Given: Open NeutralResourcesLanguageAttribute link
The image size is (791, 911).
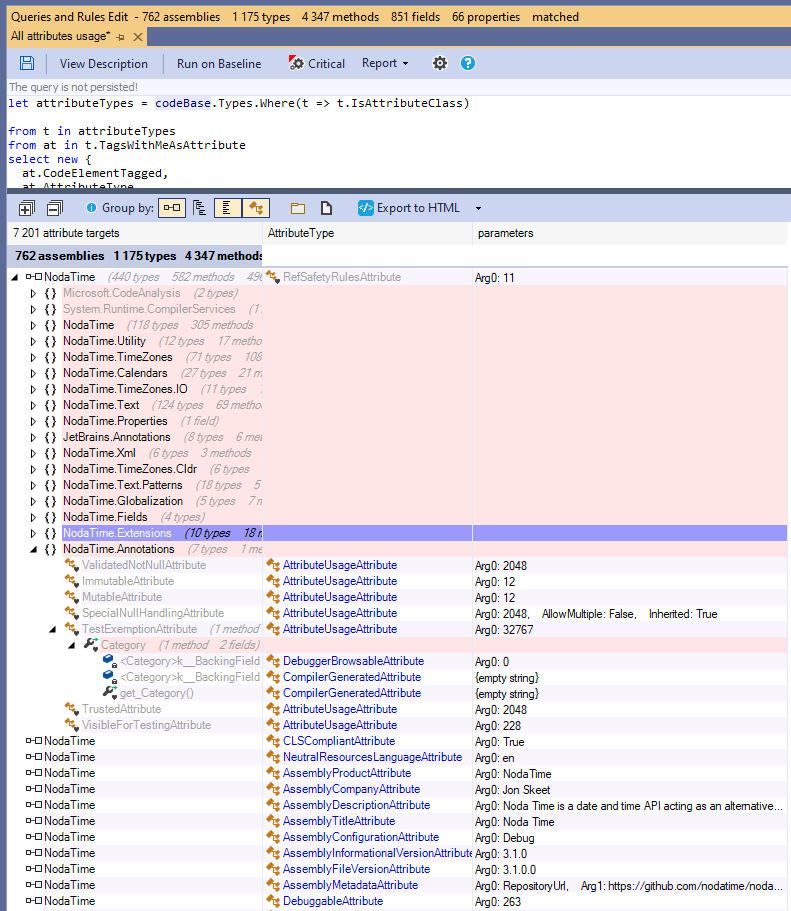Looking at the screenshot, I should pyautogui.click(x=373, y=757).
